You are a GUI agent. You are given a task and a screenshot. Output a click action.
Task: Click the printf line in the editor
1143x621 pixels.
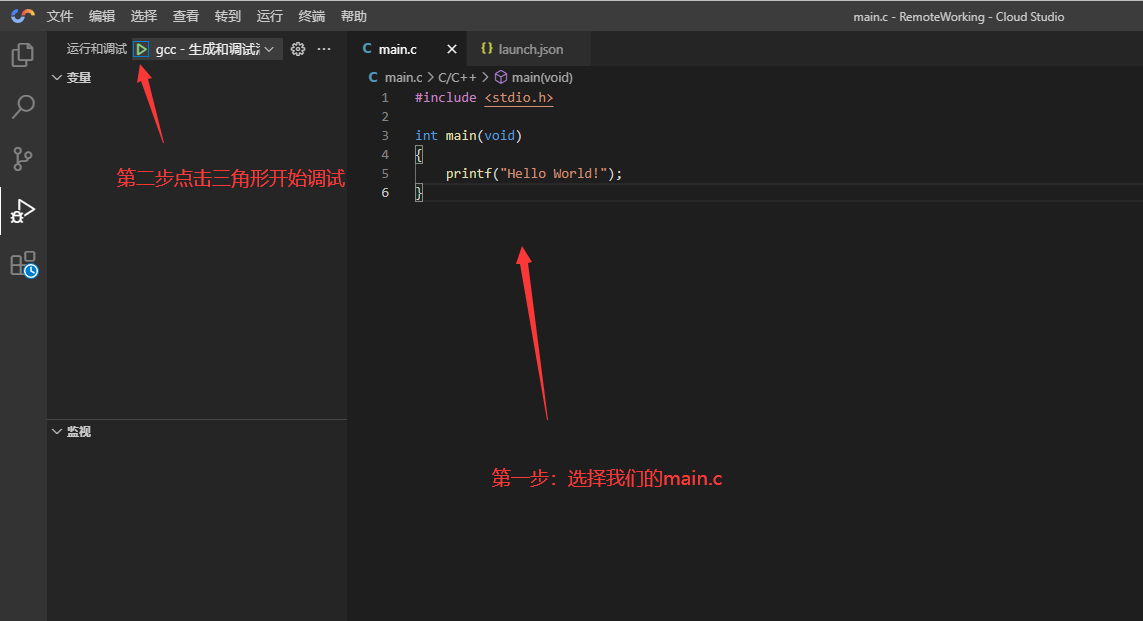tap(534, 173)
